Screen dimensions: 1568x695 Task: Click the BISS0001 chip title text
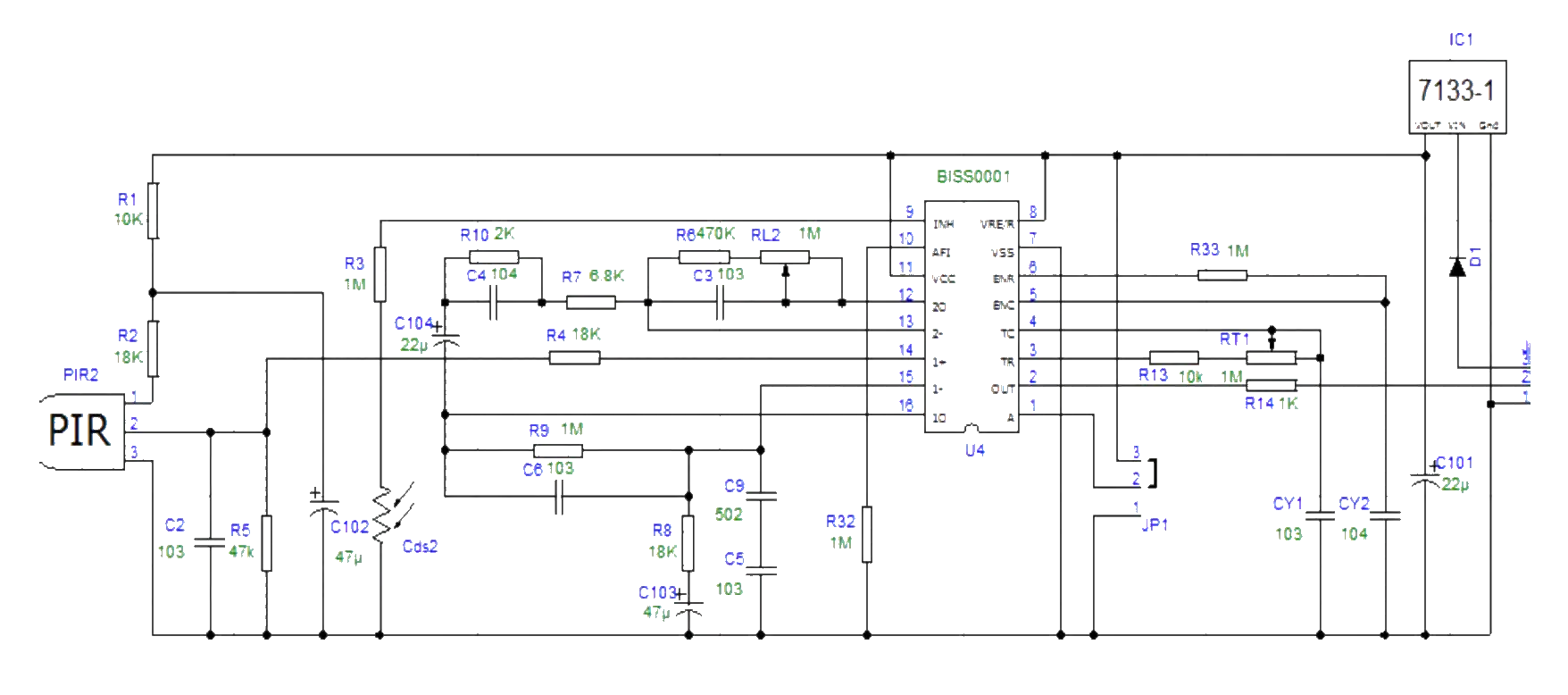972,177
